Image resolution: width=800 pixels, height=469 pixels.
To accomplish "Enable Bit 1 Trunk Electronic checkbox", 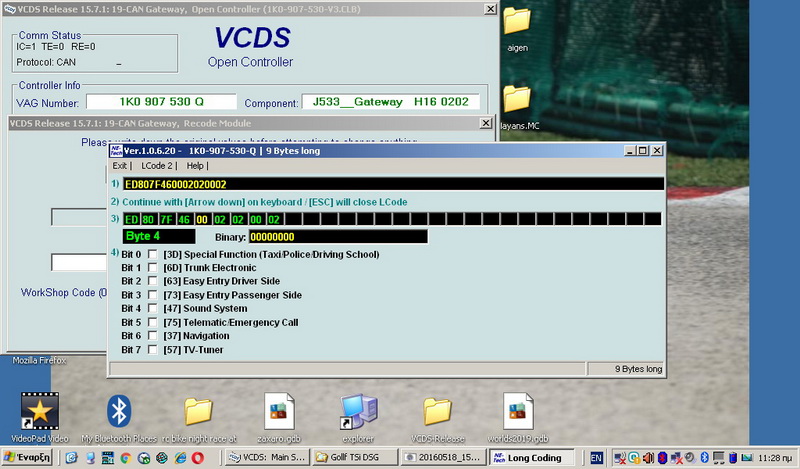I will pos(152,267).
